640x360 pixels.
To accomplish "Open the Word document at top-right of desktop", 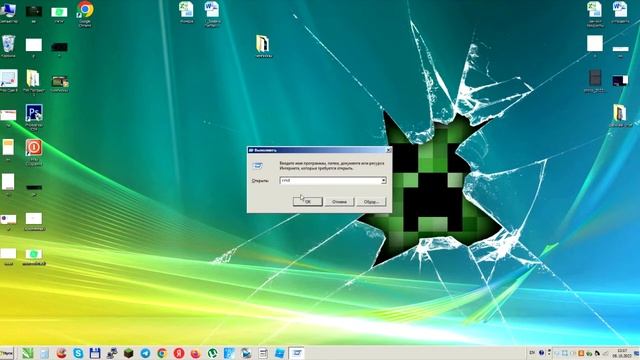I will click(x=620, y=13).
